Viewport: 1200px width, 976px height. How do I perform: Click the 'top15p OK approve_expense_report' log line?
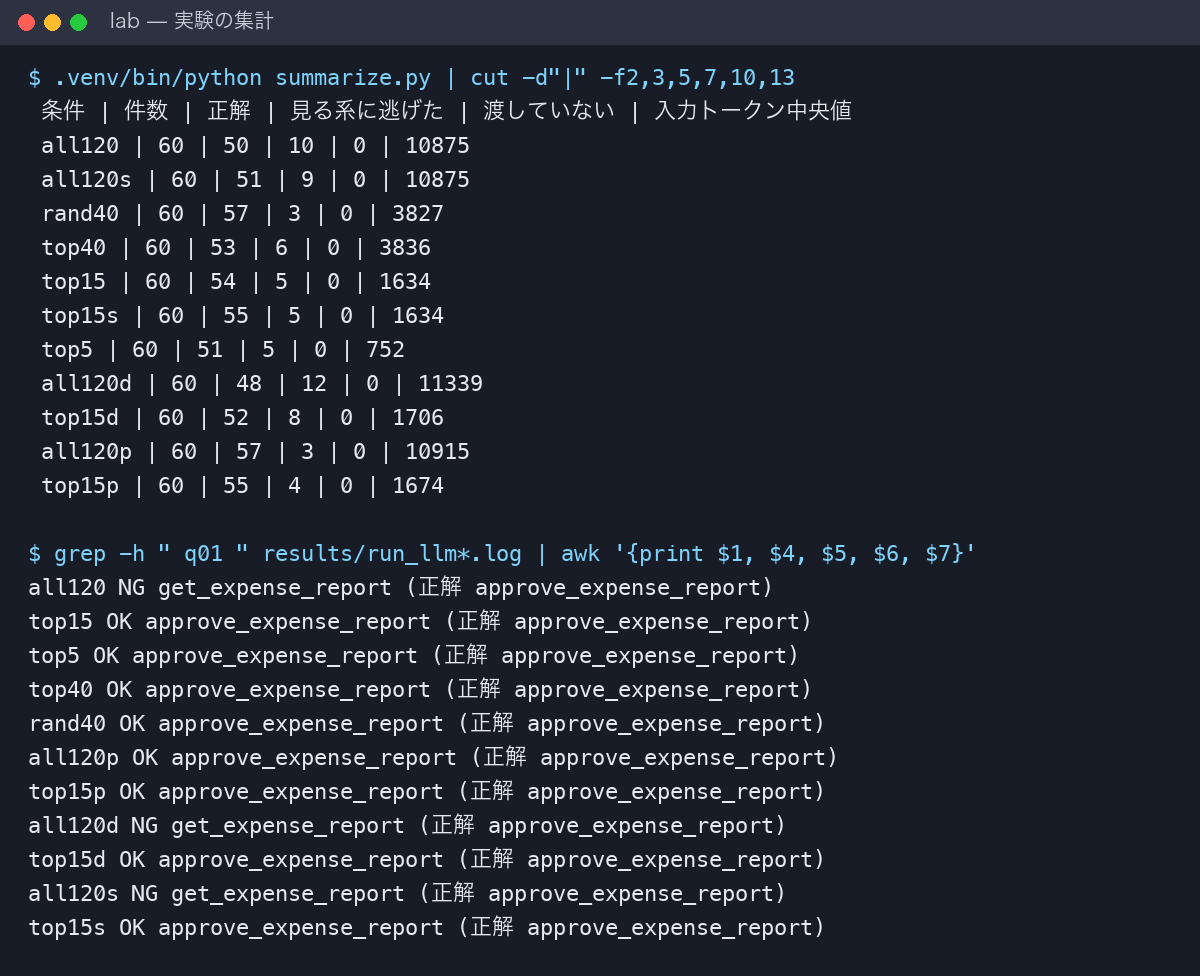point(427,792)
